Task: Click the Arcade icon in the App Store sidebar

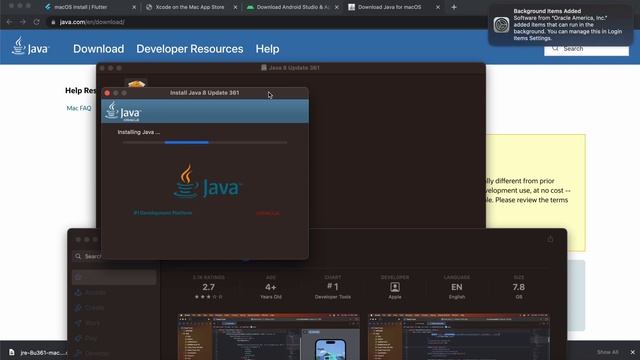Action: (x=78, y=293)
